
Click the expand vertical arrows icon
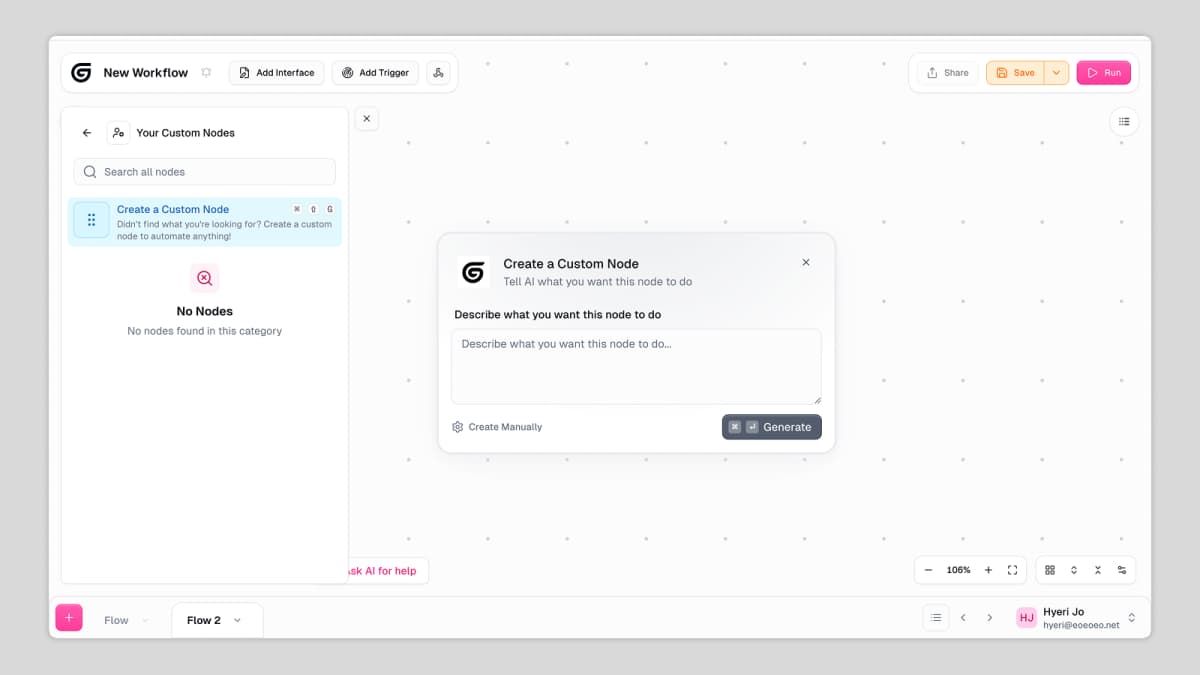1074,570
